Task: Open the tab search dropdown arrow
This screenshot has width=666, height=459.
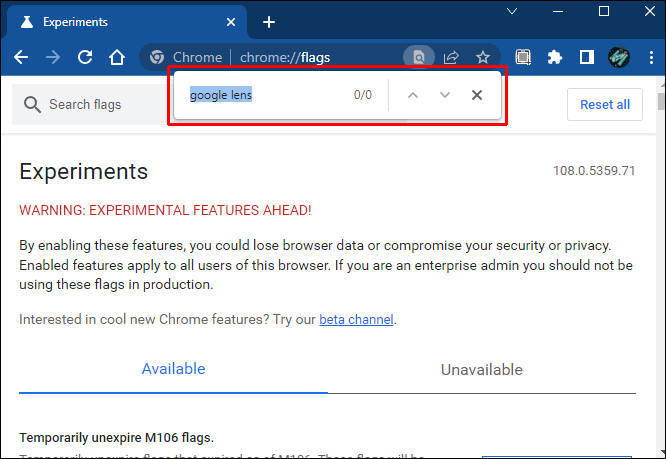Action: click(x=512, y=11)
